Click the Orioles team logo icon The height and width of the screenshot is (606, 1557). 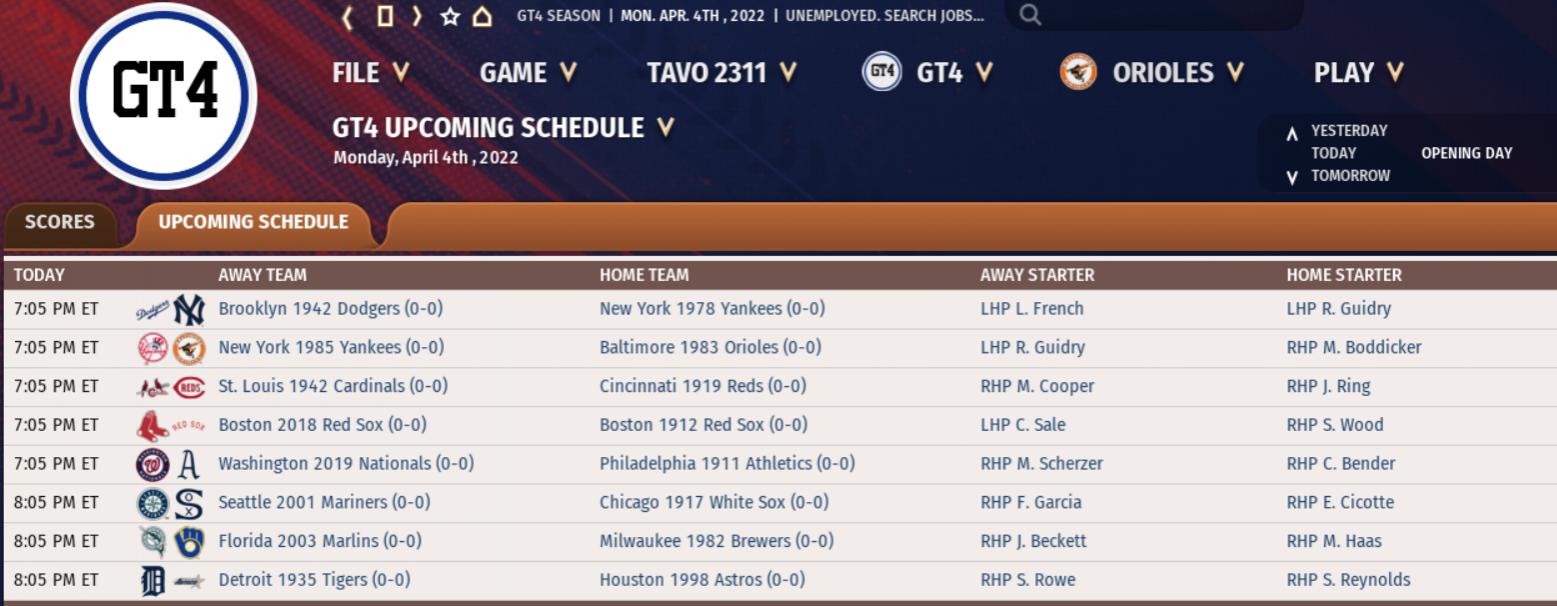pyautogui.click(x=1078, y=72)
